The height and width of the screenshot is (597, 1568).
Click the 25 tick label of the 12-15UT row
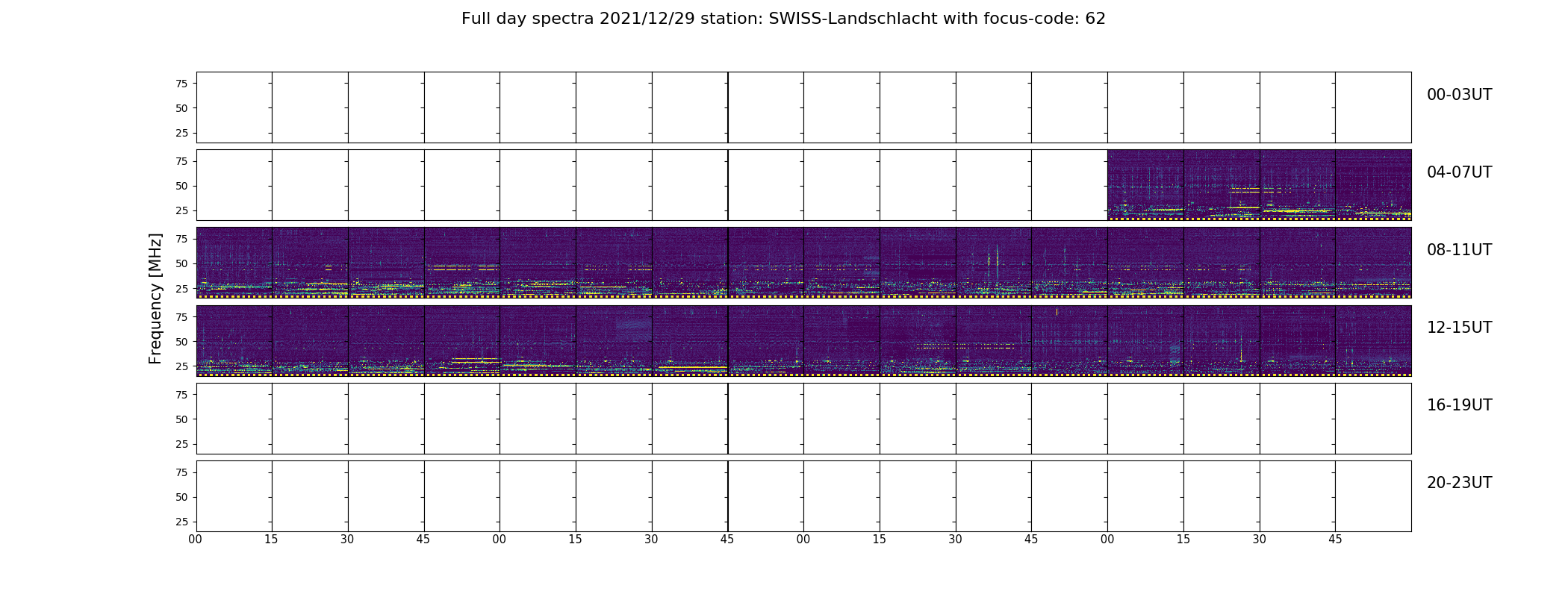[x=181, y=366]
